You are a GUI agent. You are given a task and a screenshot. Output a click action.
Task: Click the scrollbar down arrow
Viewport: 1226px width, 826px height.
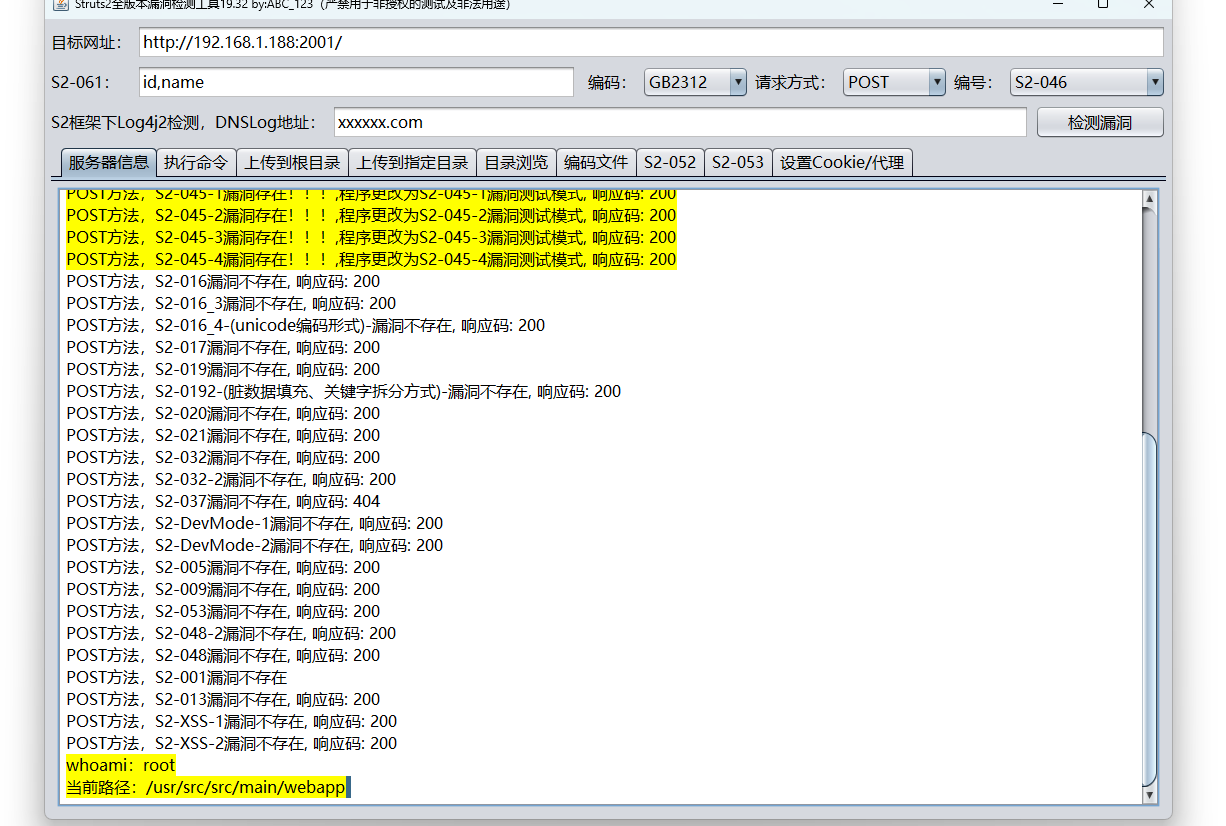(1150, 795)
